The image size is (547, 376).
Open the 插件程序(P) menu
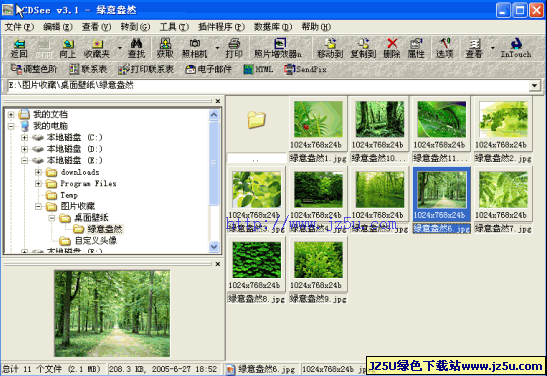pos(221,27)
